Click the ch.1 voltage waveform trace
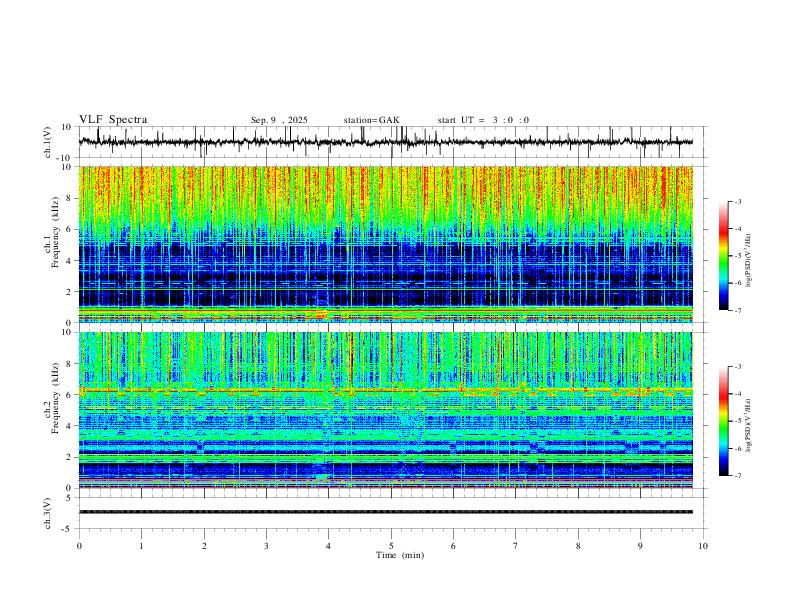792x612 pixels. click(385, 142)
